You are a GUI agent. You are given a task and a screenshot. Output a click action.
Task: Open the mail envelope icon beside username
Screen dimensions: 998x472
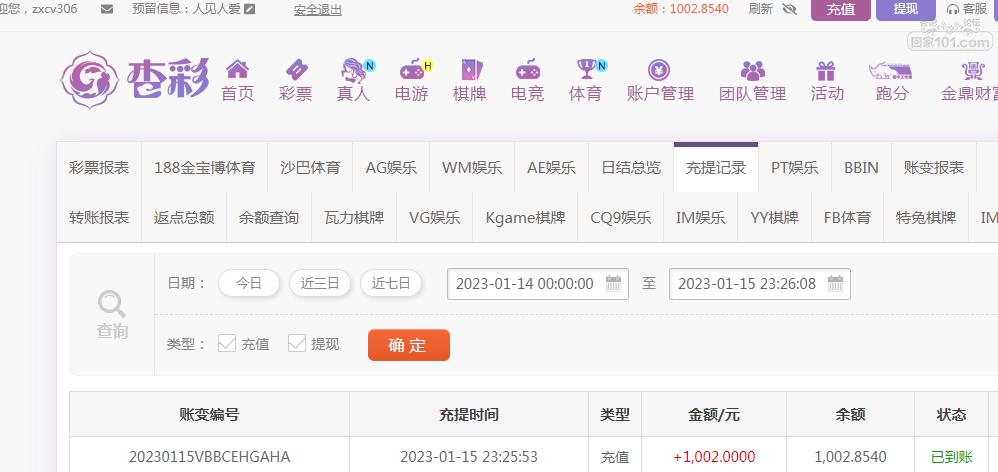tap(108, 9)
